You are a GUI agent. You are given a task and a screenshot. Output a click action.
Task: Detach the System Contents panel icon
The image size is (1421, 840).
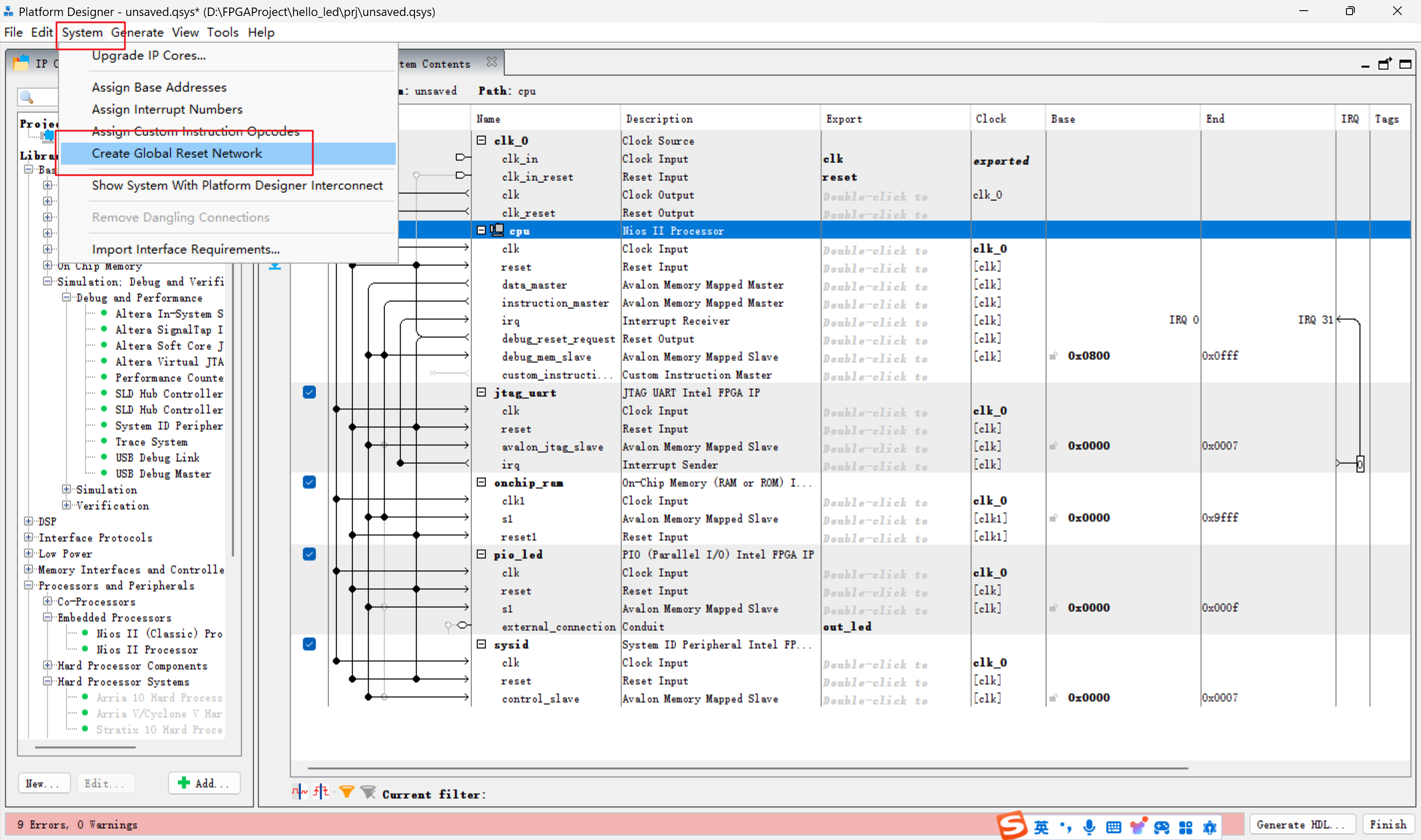(1385, 64)
